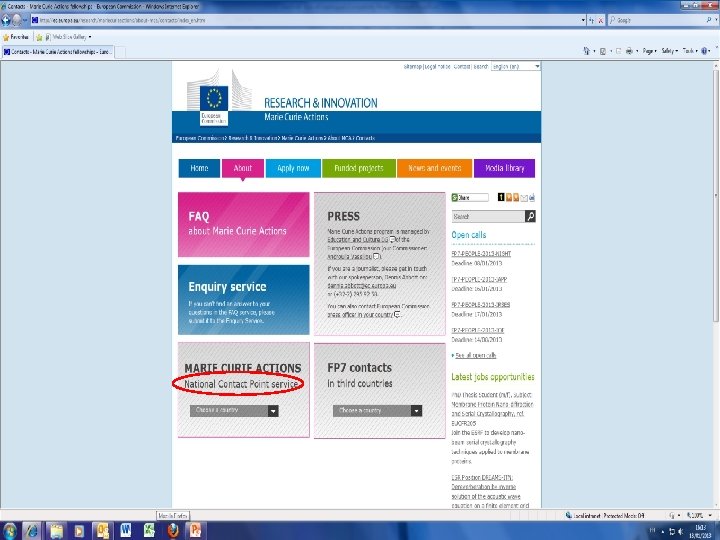The height and width of the screenshot is (540, 720).
Task: Open the Education and Culture DG link
Action: click(x=358, y=240)
